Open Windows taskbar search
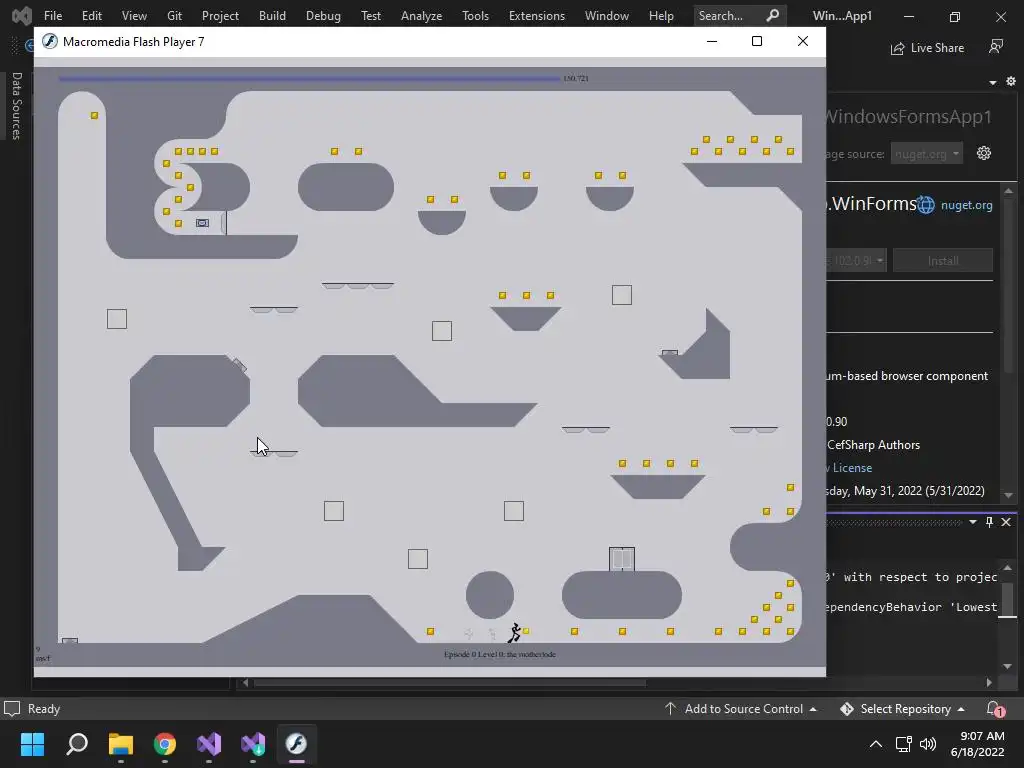1024x768 pixels. 77,744
